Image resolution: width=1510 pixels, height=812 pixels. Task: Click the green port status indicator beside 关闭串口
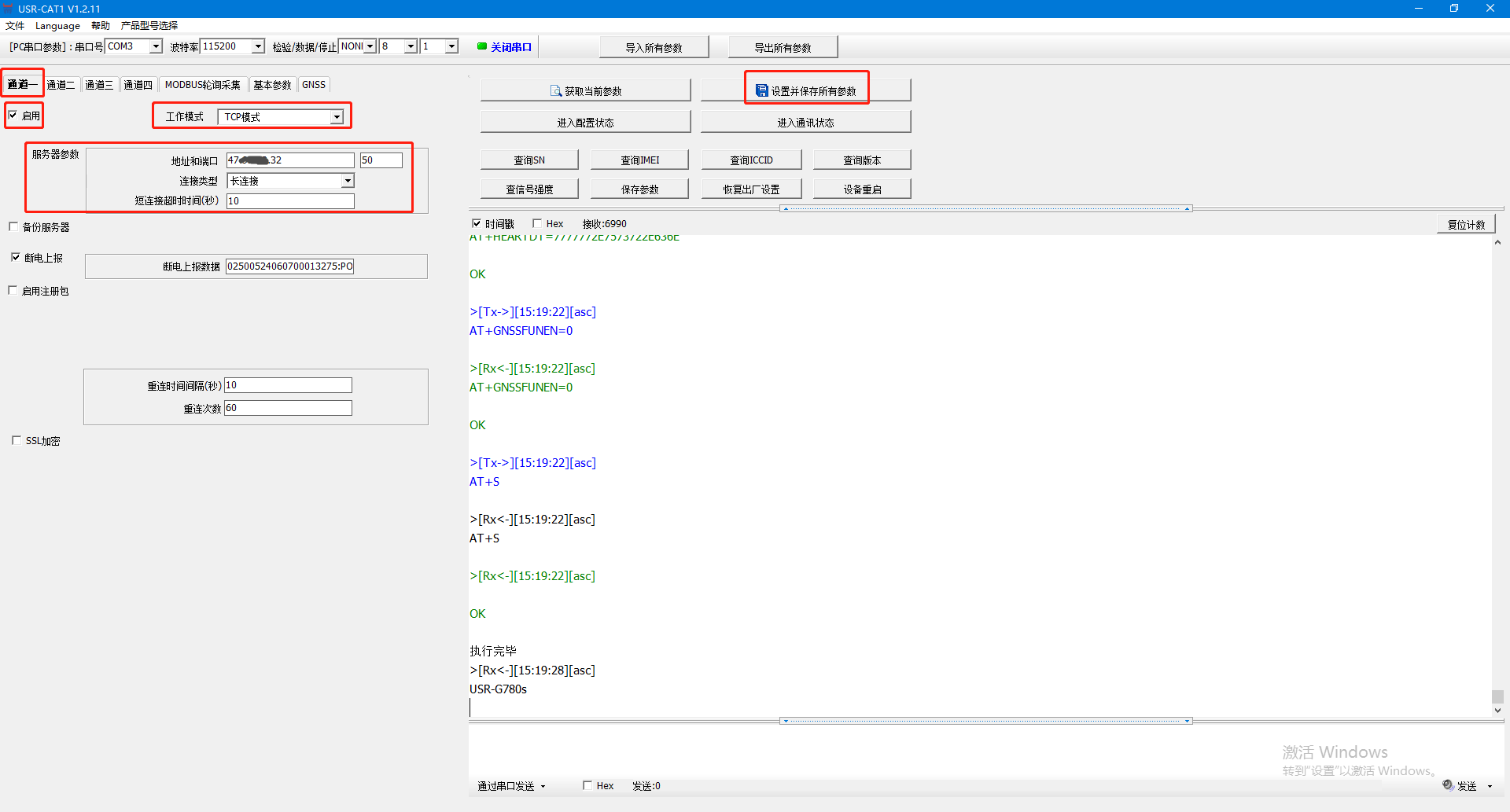[x=482, y=46]
